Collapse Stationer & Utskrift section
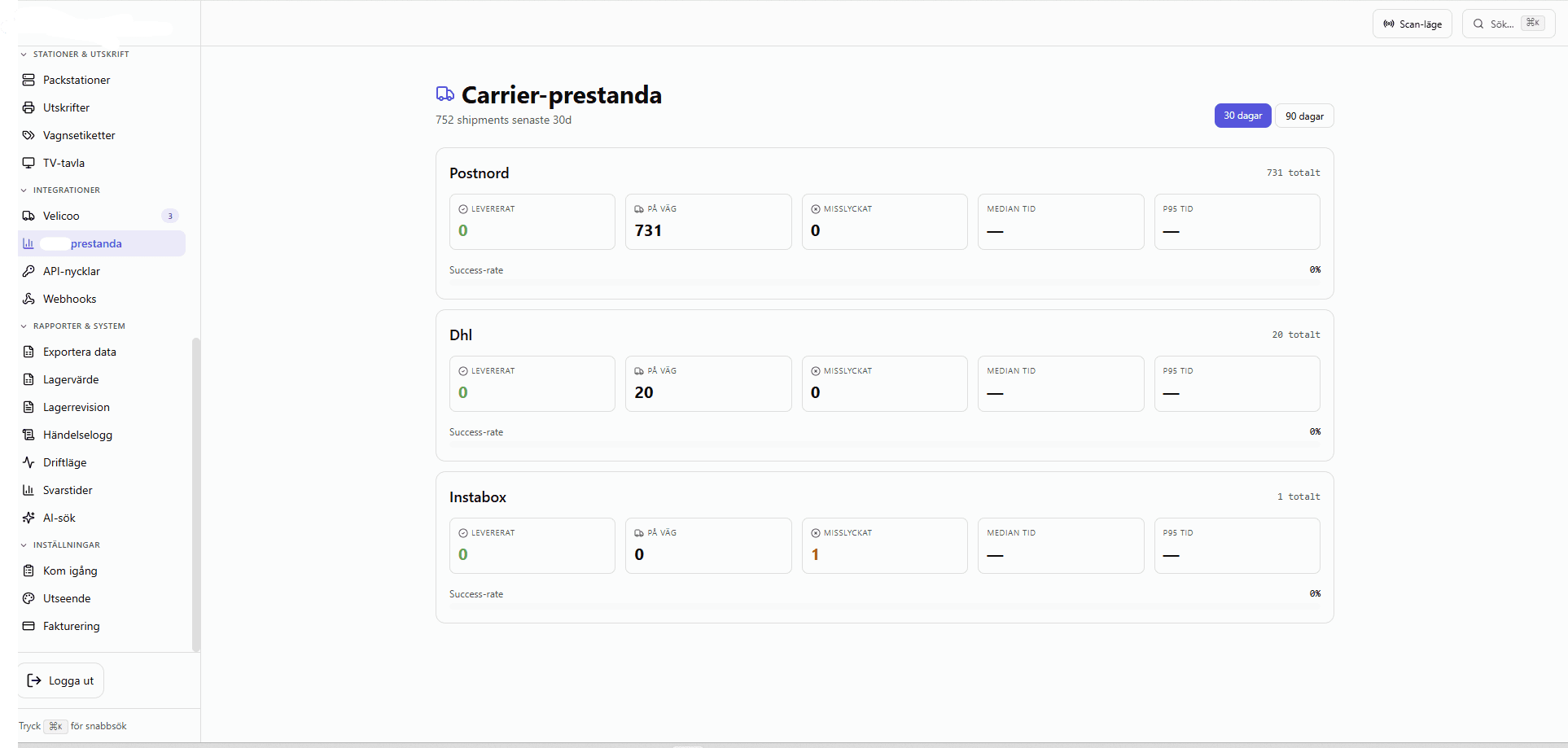The image size is (1568, 748). click(x=74, y=54)
